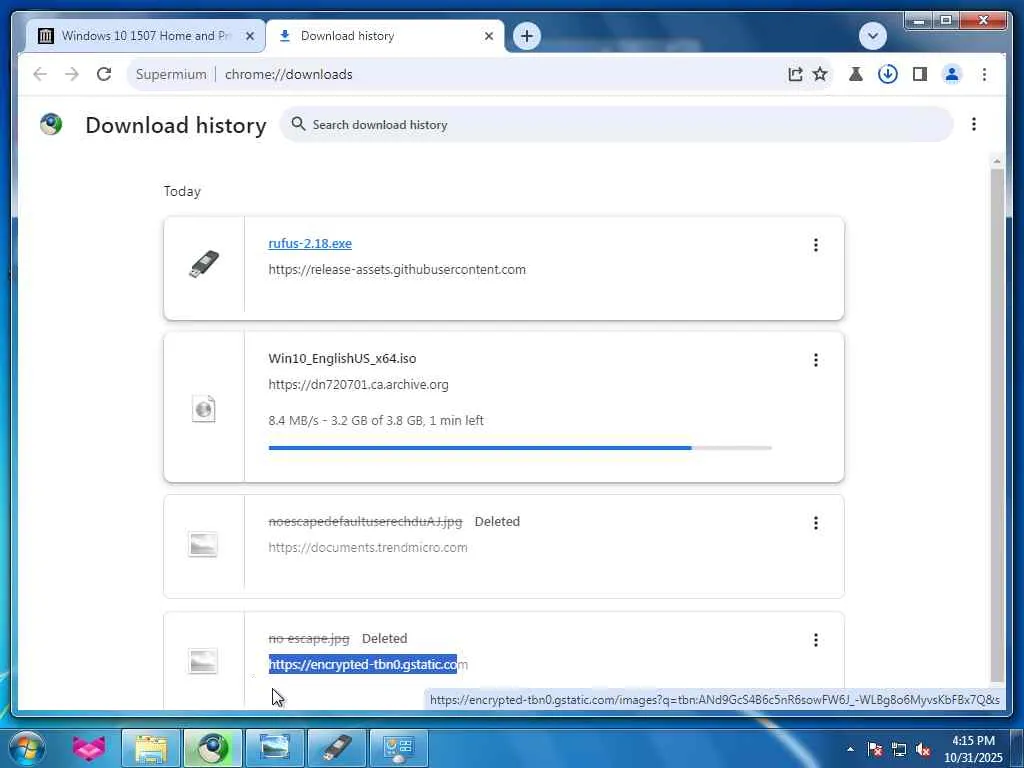This screenshot has height=768, width=1024.
Task: Open more actions for no escape.jpg
Action: coord(816,640)
